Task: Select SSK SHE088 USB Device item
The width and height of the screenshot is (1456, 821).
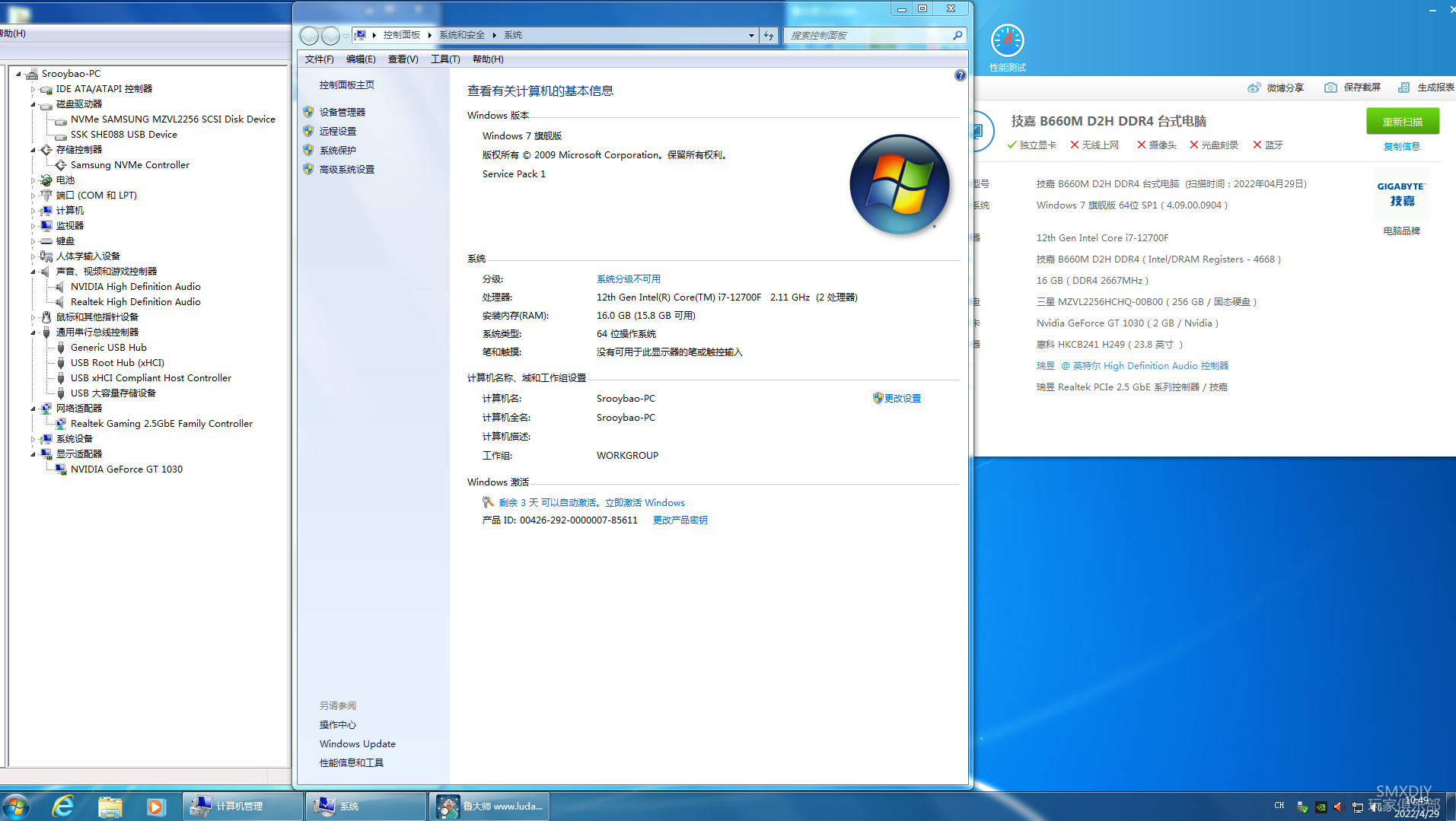Action: pos(124,135)
